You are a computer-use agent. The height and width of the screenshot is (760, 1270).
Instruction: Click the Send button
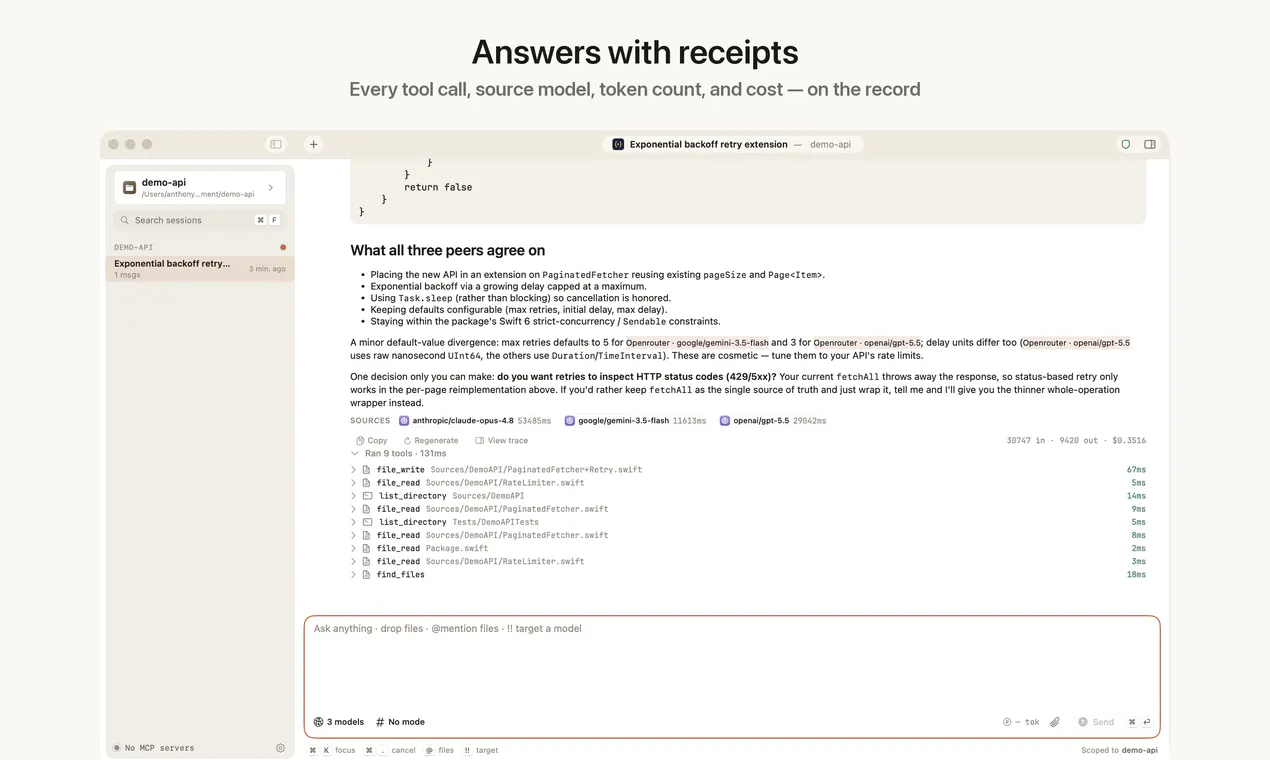tap(1096, 722)
